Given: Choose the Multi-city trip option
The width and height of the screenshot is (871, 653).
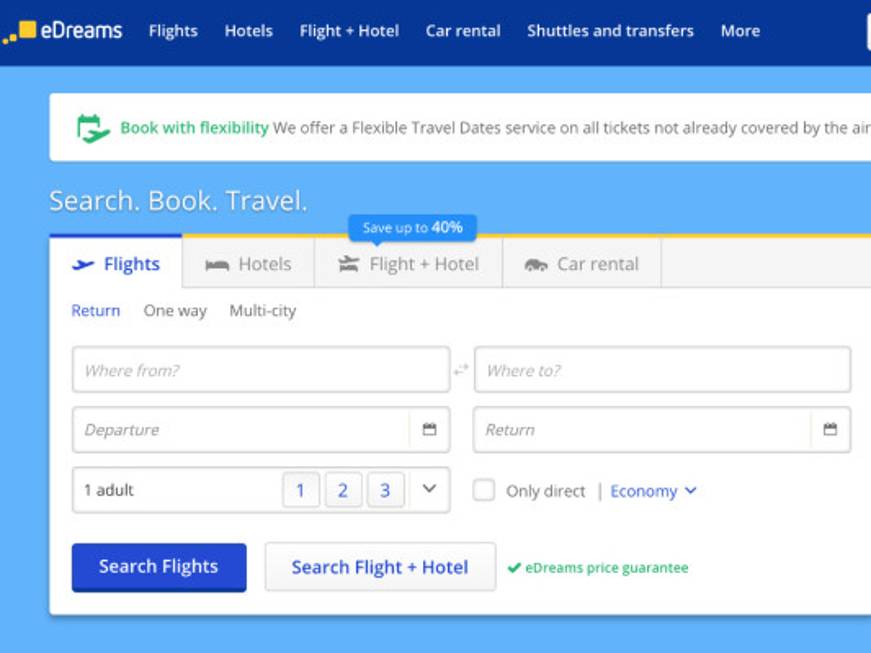Looking at the screenshot, I should tap(263, 310).
